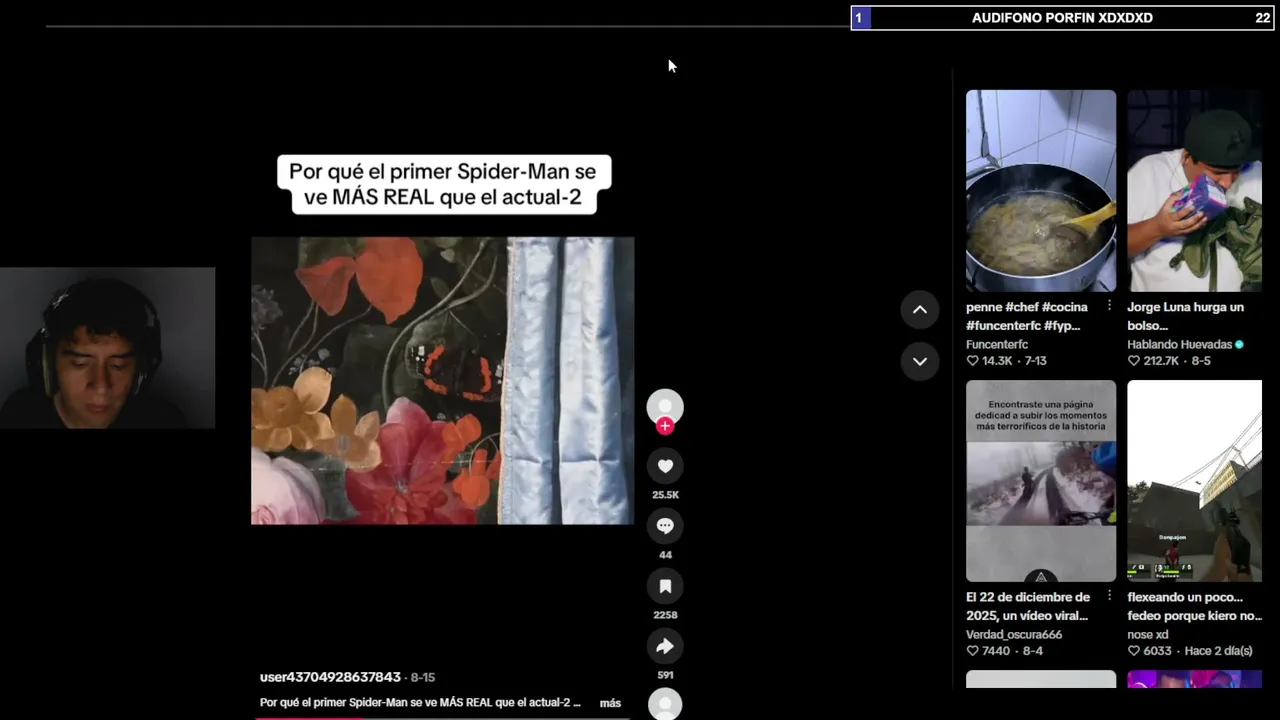Click title "flexeando un poco..."
Image resolution: width=1280 pixels, height=720 pixels.
(1194, 606)
